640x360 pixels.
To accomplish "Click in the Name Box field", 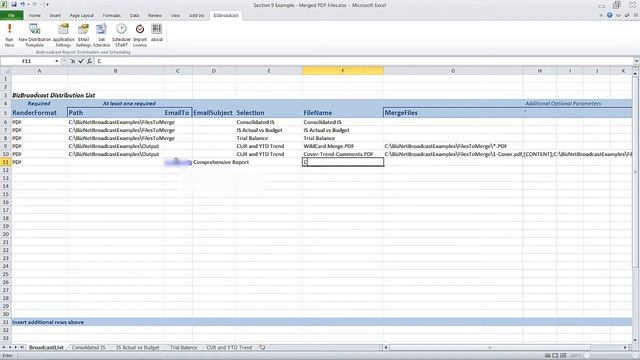I will tap(27, 61).
